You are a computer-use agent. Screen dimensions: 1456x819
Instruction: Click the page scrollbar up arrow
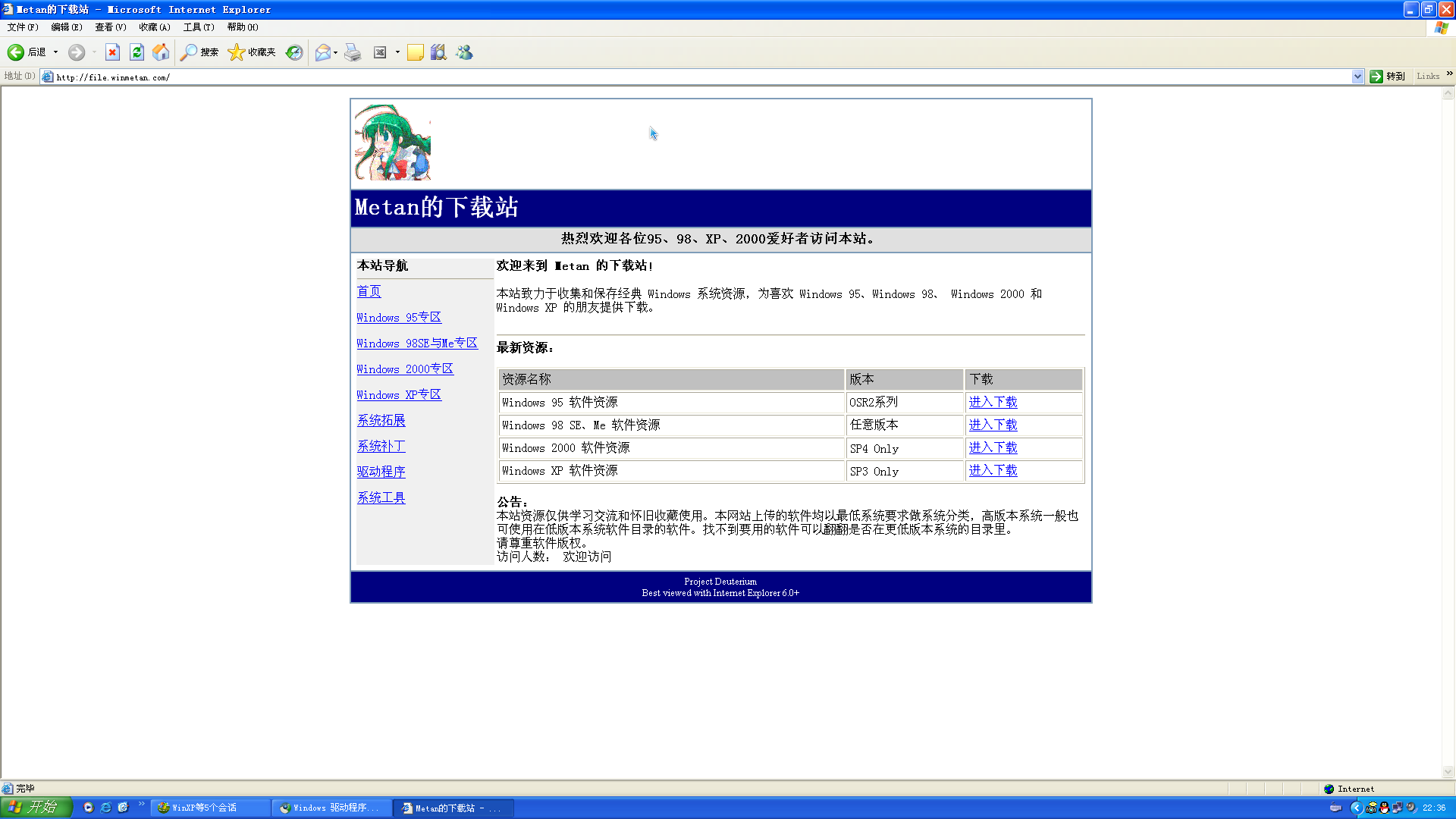coord(1448,93)
